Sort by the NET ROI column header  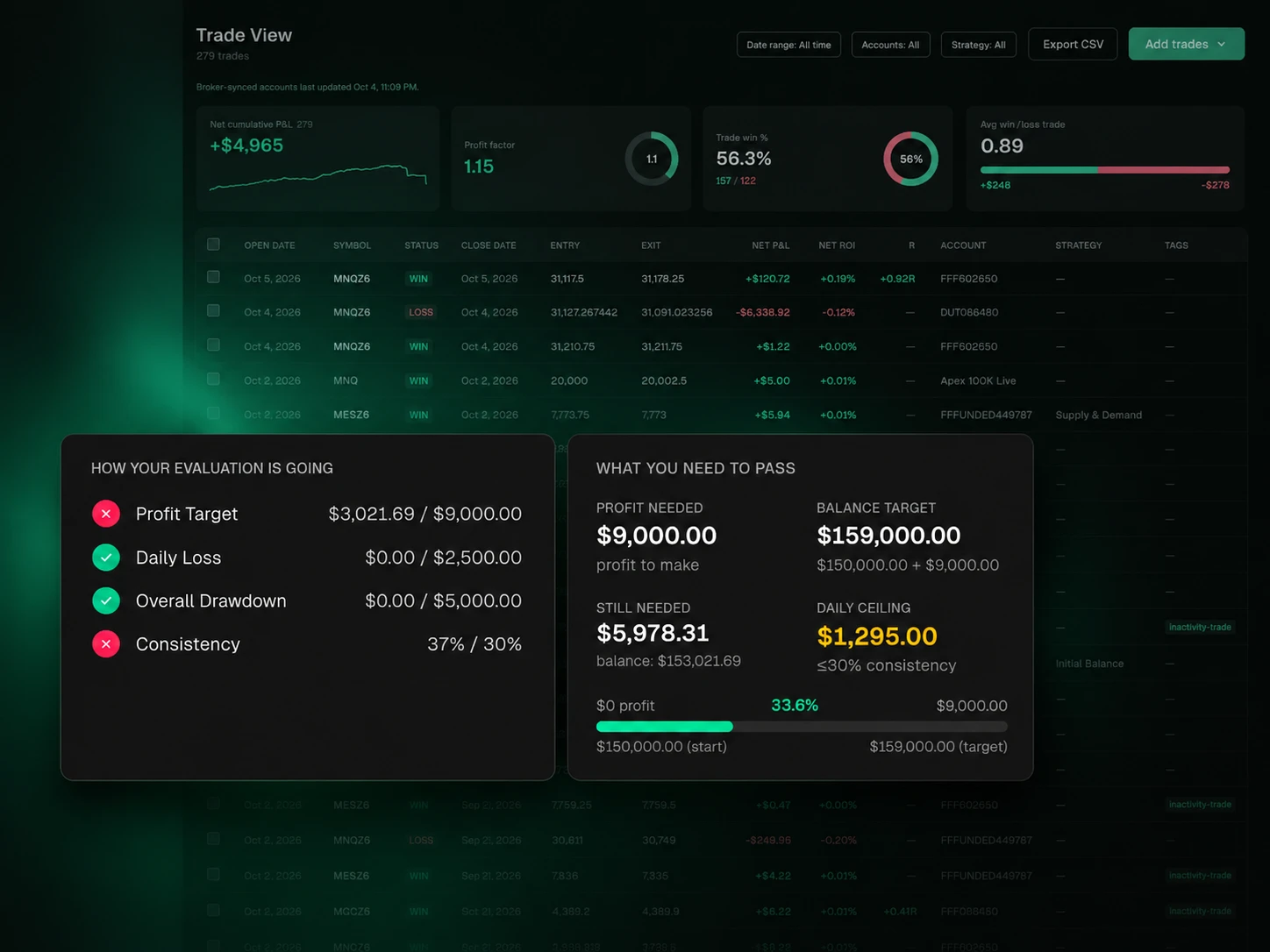pyautogui.click(x=837, y=245)
